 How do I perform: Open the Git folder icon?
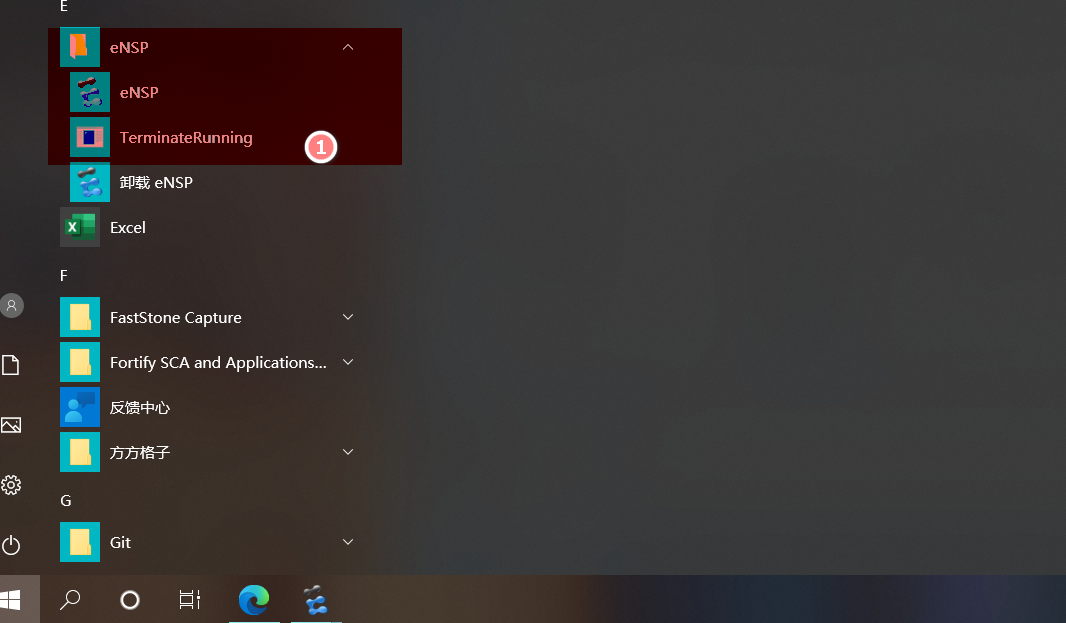pyautogui.click(x=80, y=542)
